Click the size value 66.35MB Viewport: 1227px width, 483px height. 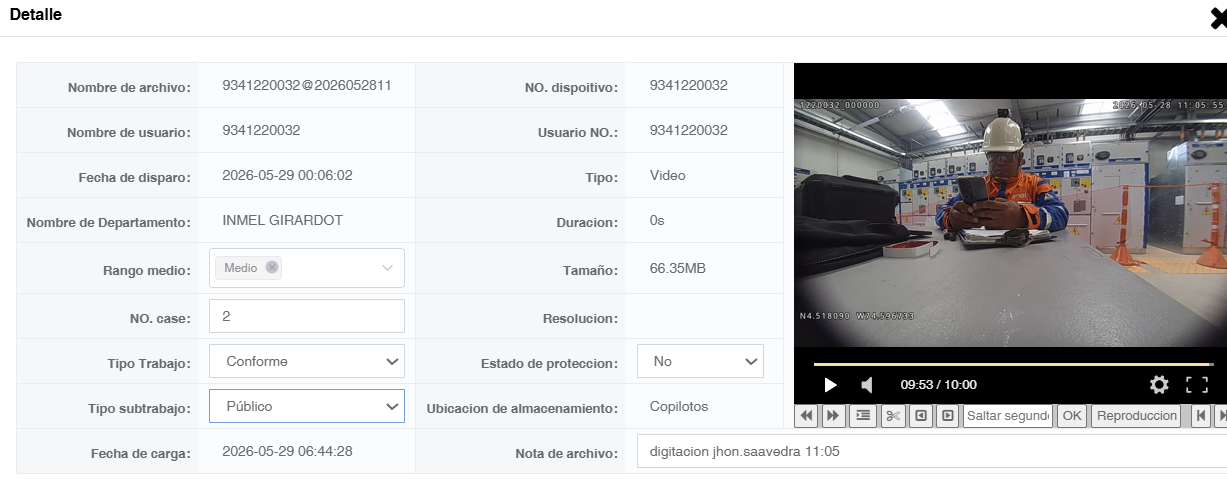679,268
